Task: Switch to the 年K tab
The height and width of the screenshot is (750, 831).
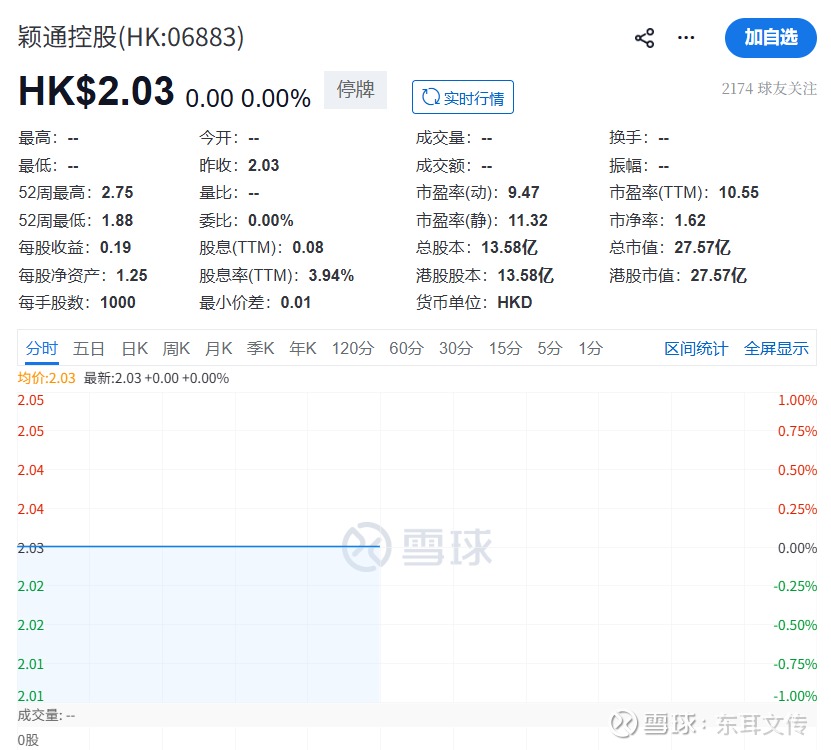Action: (303, 348)
